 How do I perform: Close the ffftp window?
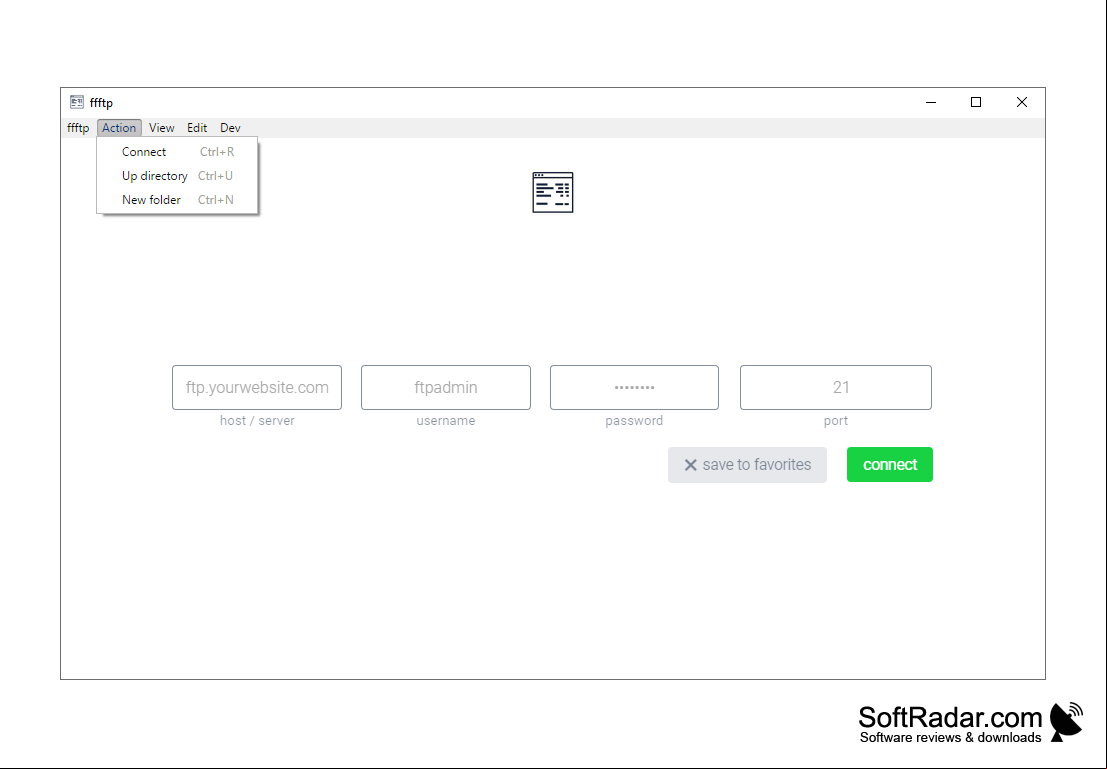coord(1022,102)
